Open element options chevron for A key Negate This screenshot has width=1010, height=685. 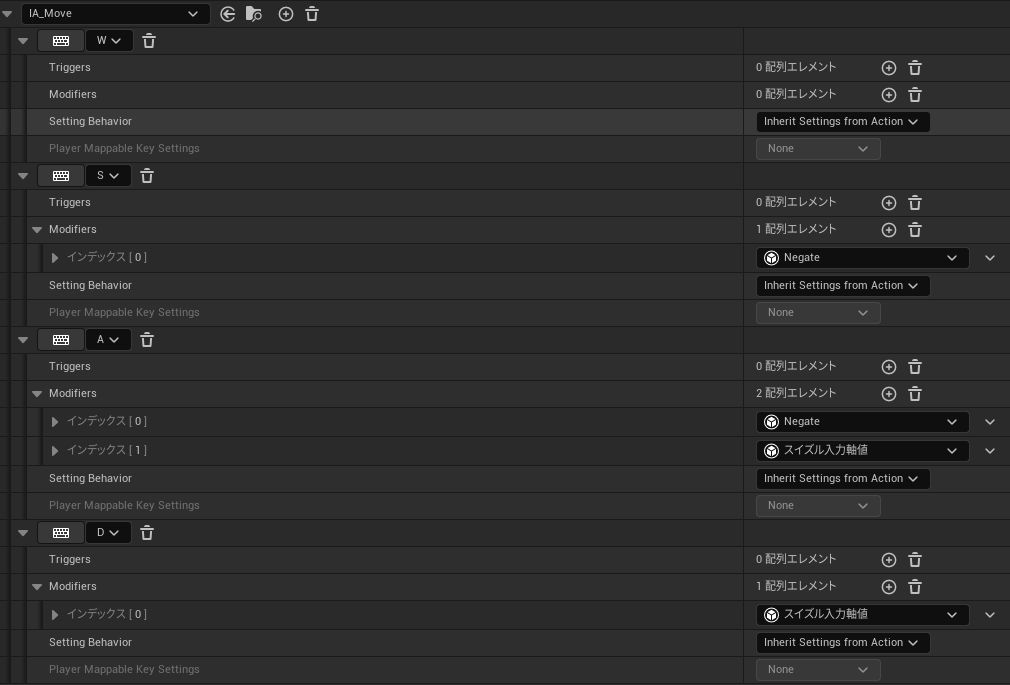pos(990,422)
